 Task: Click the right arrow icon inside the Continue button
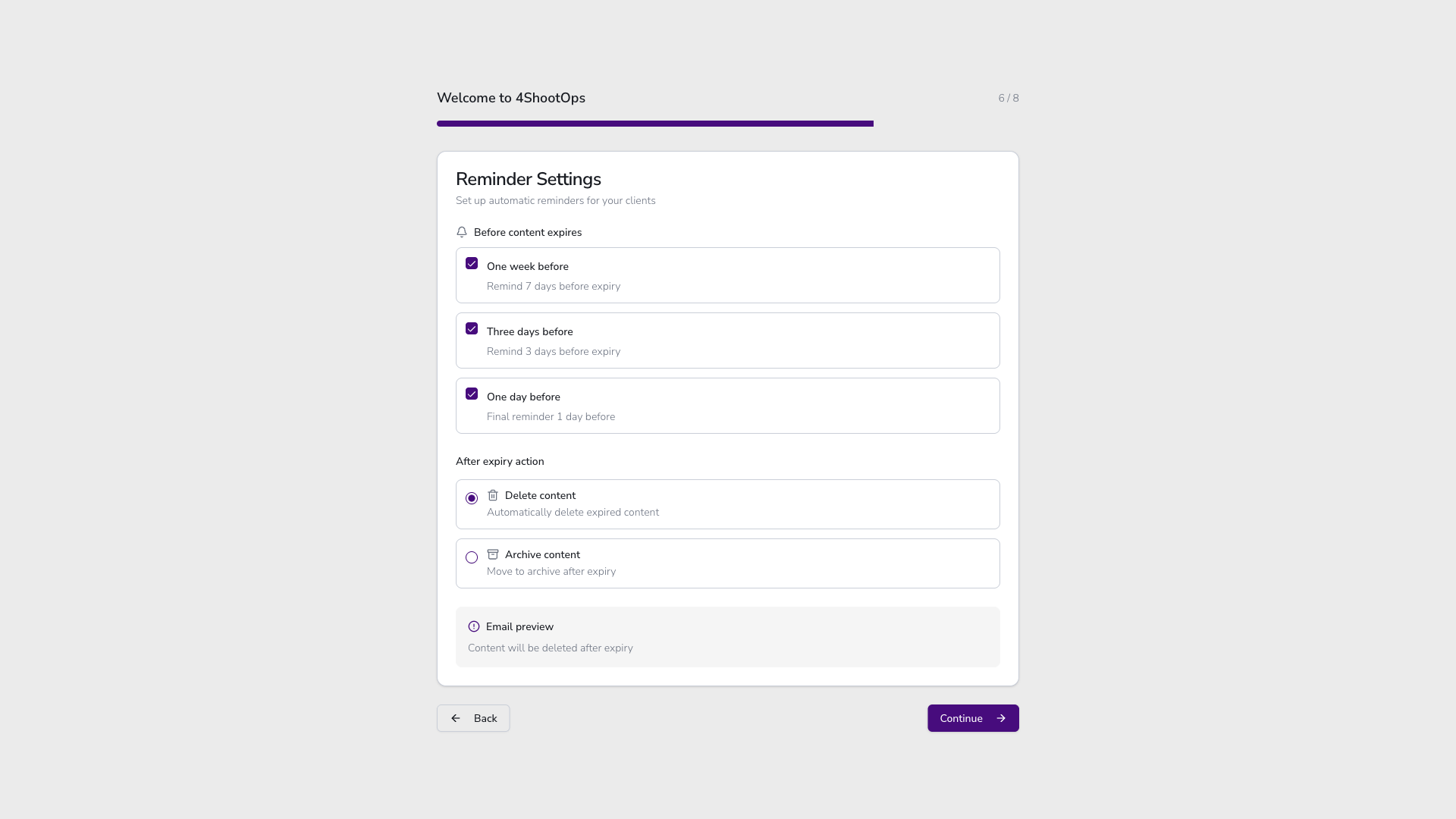(x=1000, y=718)
